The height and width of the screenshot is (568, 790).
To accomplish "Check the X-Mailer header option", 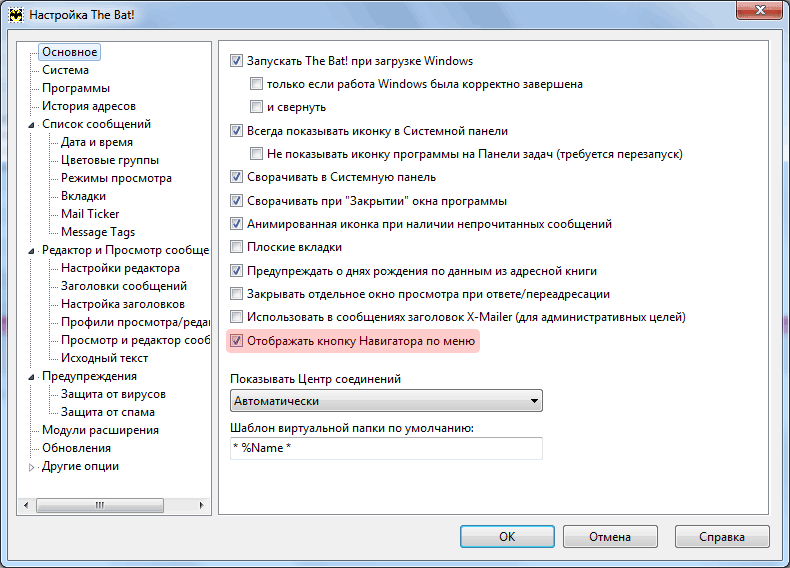I will (x=236, y=317).
